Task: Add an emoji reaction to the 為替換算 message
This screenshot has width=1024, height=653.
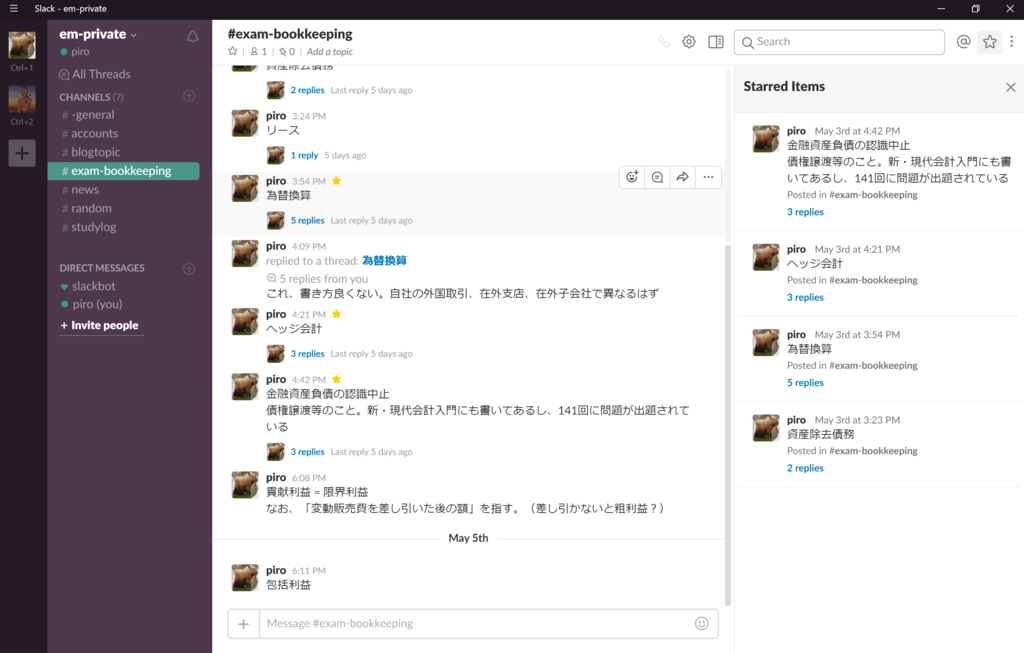Action: click(x=632, y=177)
